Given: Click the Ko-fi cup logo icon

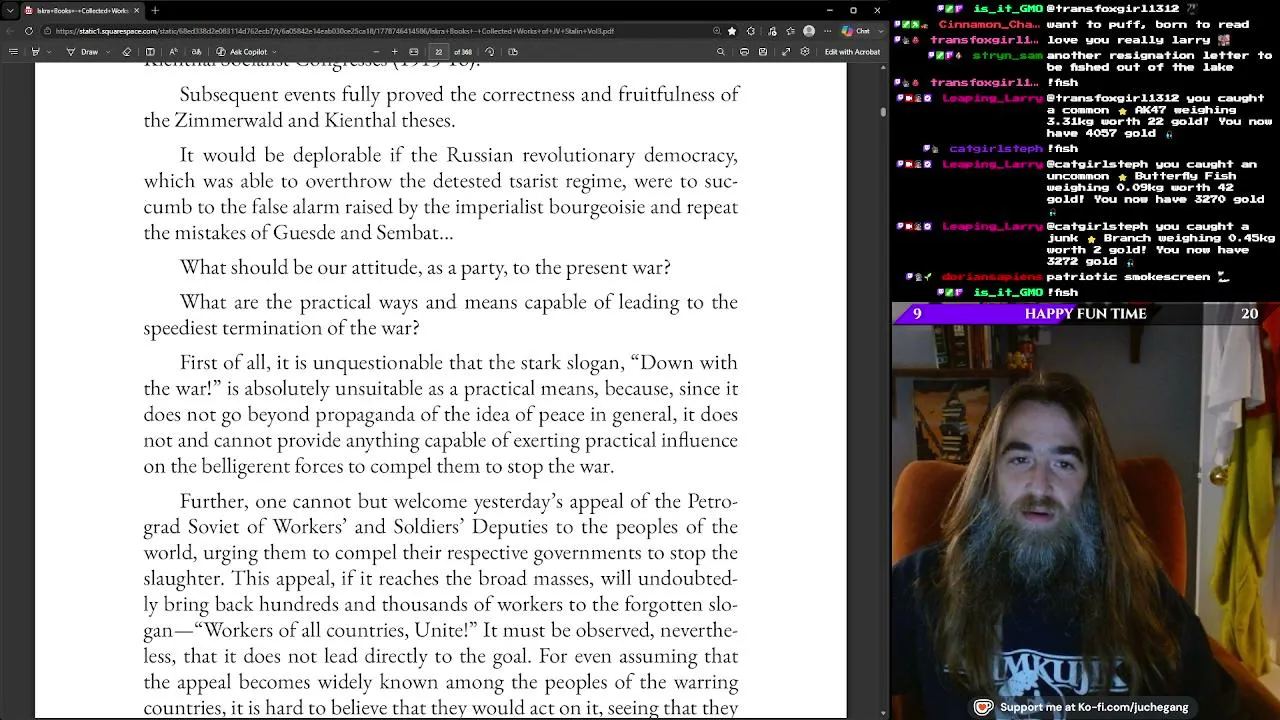Looking at the screenshot, I should pos(983,707).
